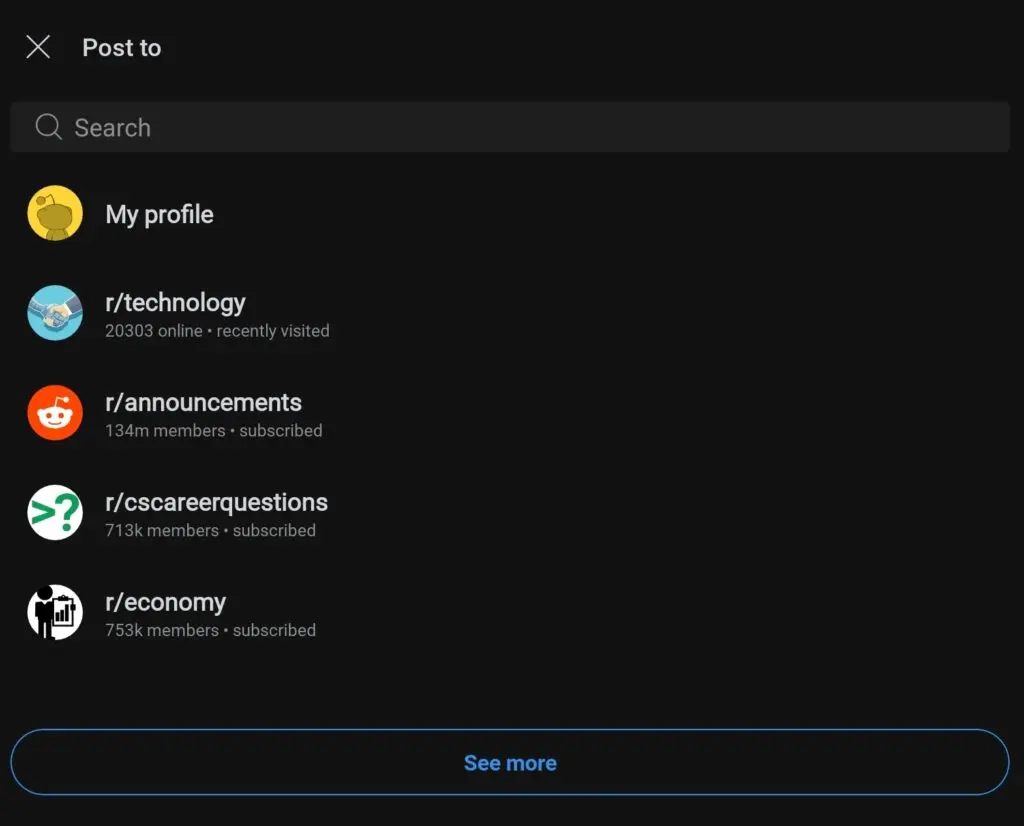The width and height of the screenshot is (1024, 826).
Task: Click the magnifying glass search icon
Action: pos(48,127)
